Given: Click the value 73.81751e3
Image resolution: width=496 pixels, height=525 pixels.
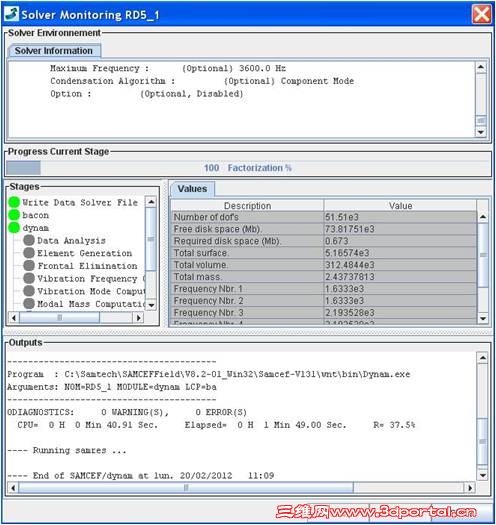Looking at the screenshot, I should (x=350, y=229).
